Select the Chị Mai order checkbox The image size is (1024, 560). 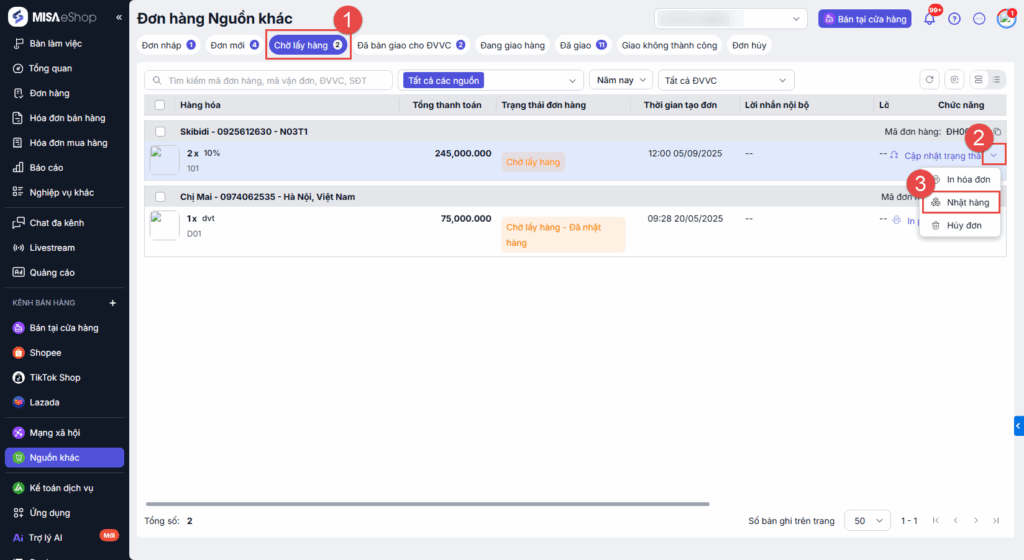tap(160, 197)
